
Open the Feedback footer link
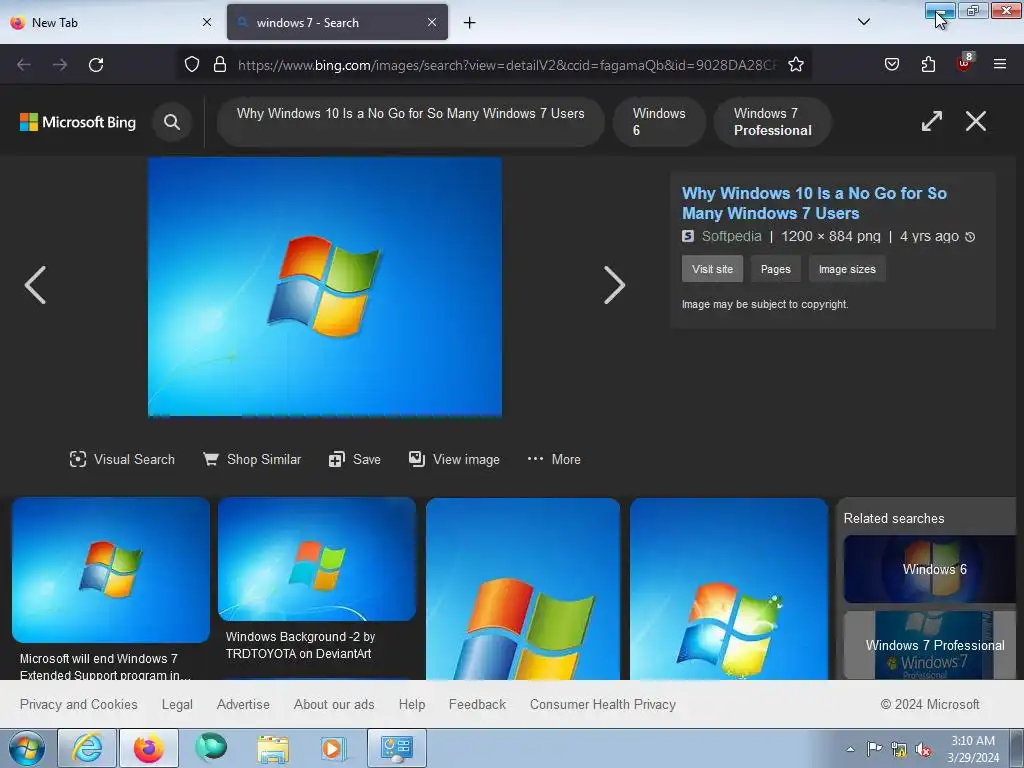tap(477, 704)
